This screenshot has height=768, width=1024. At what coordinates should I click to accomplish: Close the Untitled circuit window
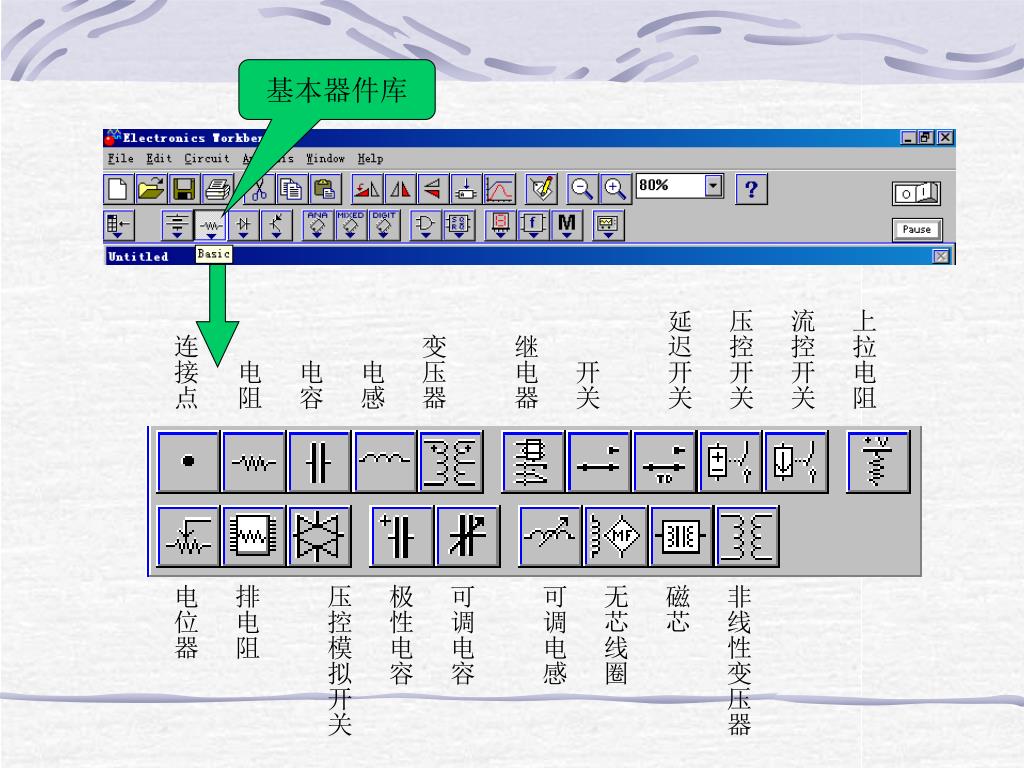pos(941,256)
